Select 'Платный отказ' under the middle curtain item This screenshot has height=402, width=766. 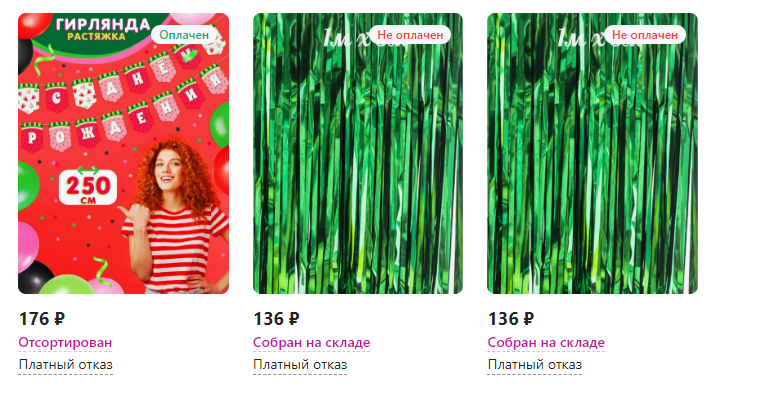point(300,365)
